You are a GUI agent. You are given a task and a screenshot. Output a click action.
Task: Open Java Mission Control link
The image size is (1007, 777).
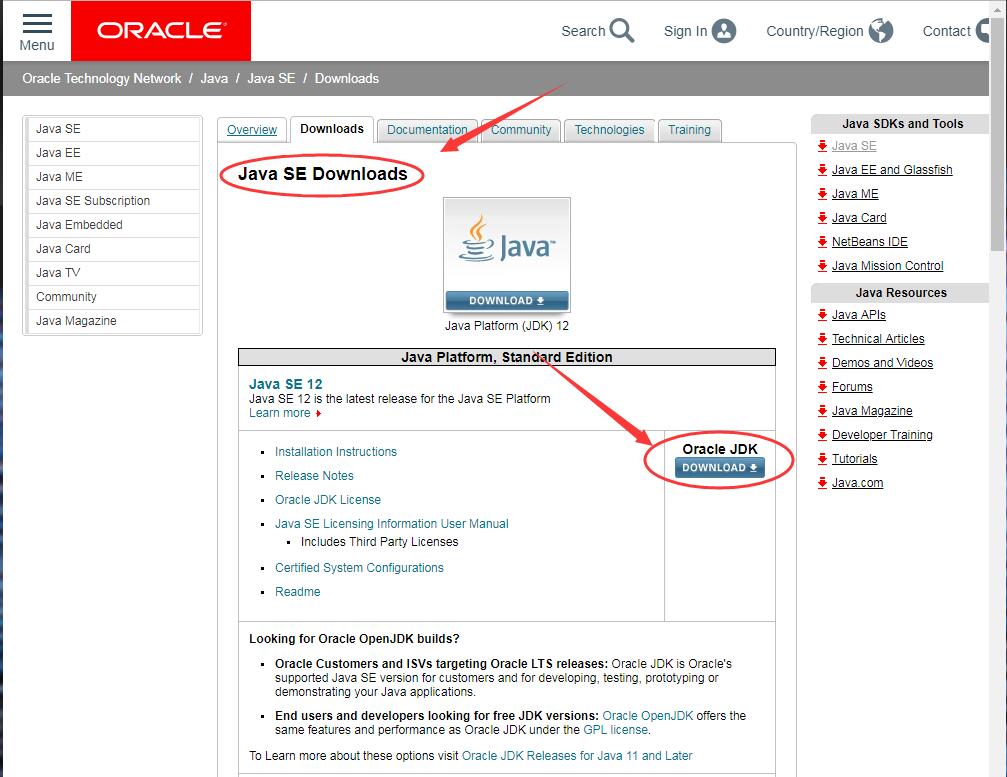click(x=887, y=266)
